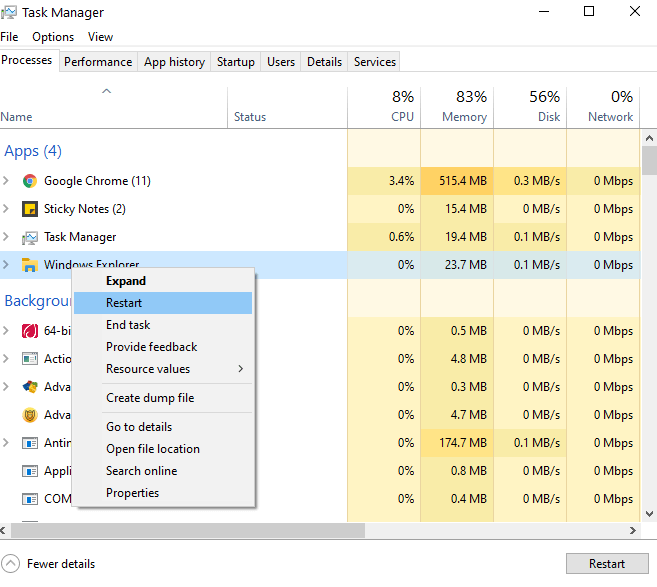Click the first Adva process colorful icon
The width and height of the screenshot is (657, 587).
point(30,387)
